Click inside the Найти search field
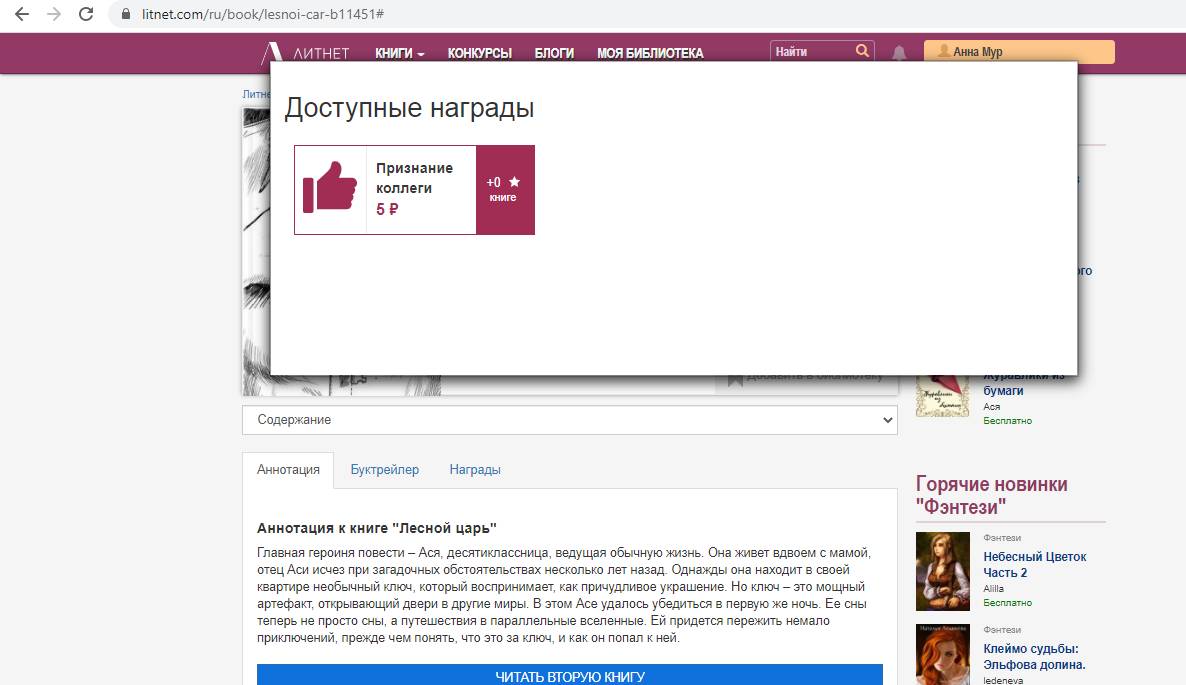This screenshot has width=1186, height=685. [x=810, y=52]
